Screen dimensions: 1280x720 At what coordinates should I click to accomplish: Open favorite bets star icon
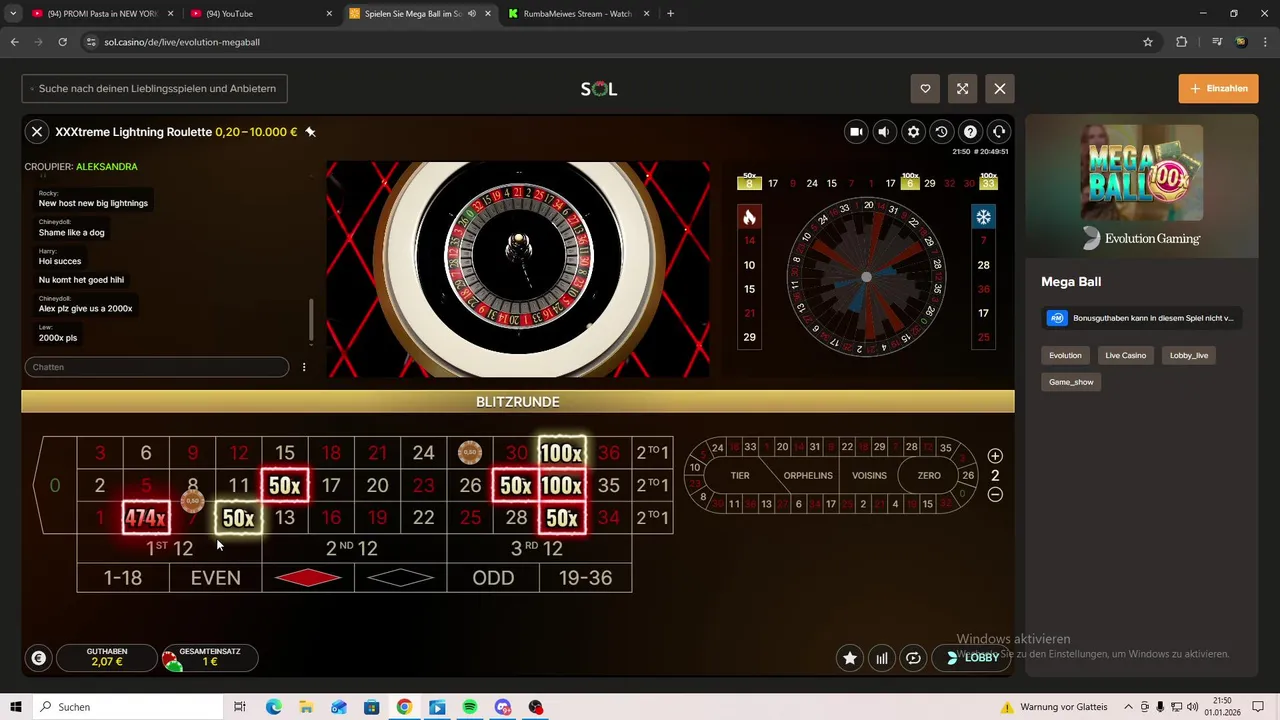(x=850, y=658)
